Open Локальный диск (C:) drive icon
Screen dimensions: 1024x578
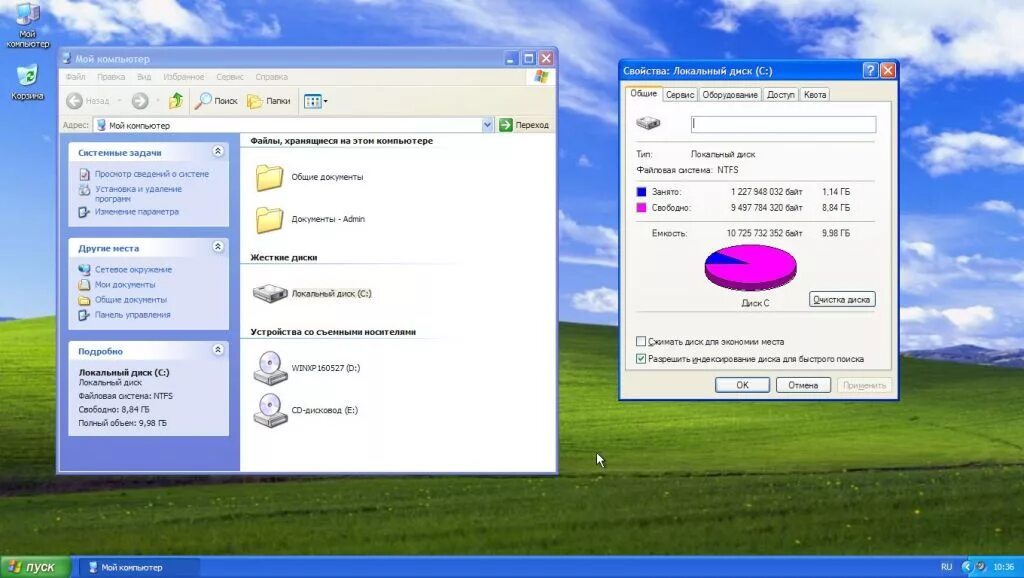pos(268,293)
